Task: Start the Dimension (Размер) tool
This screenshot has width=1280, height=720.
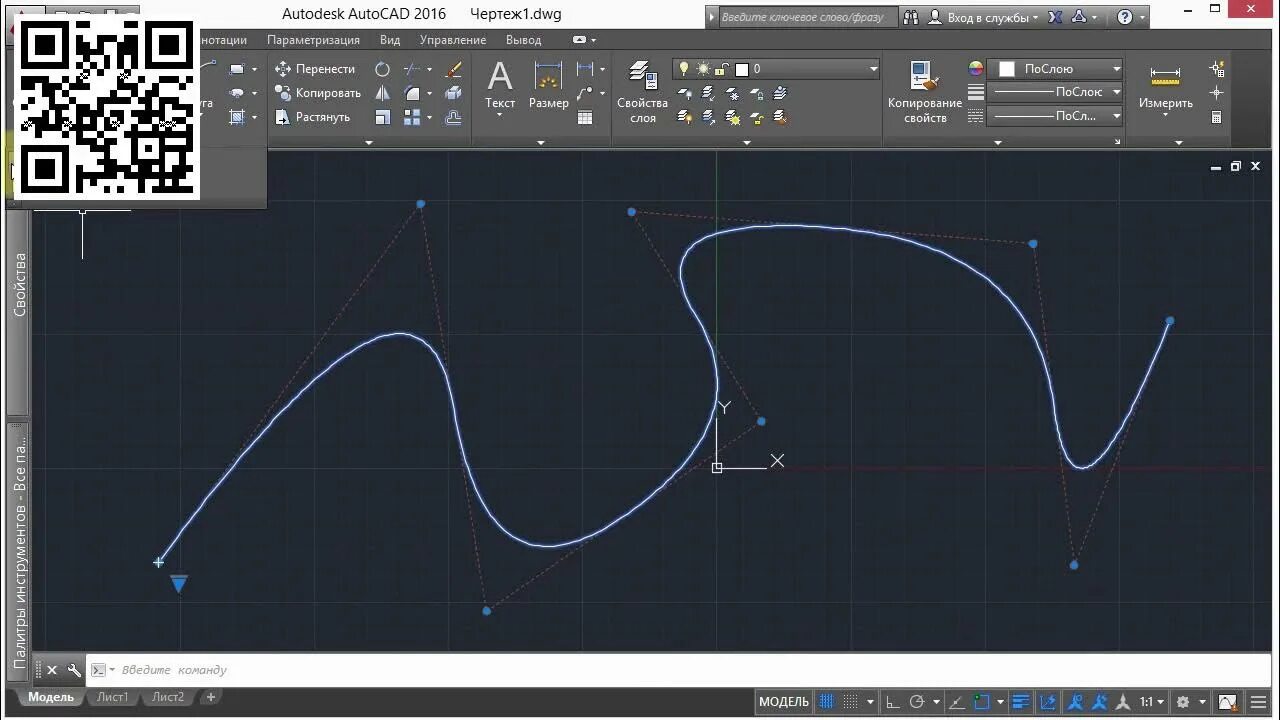Action: [x=548, y=84]
